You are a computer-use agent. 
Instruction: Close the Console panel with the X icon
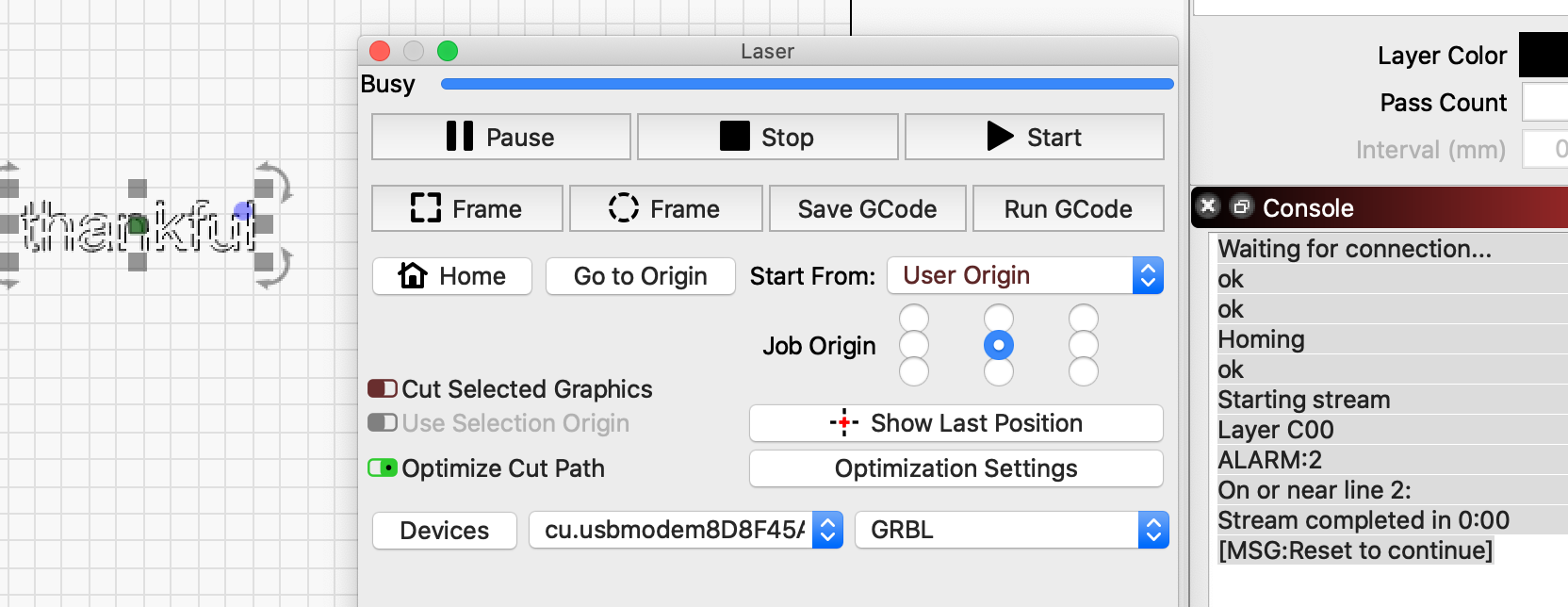click(1209, 206)
